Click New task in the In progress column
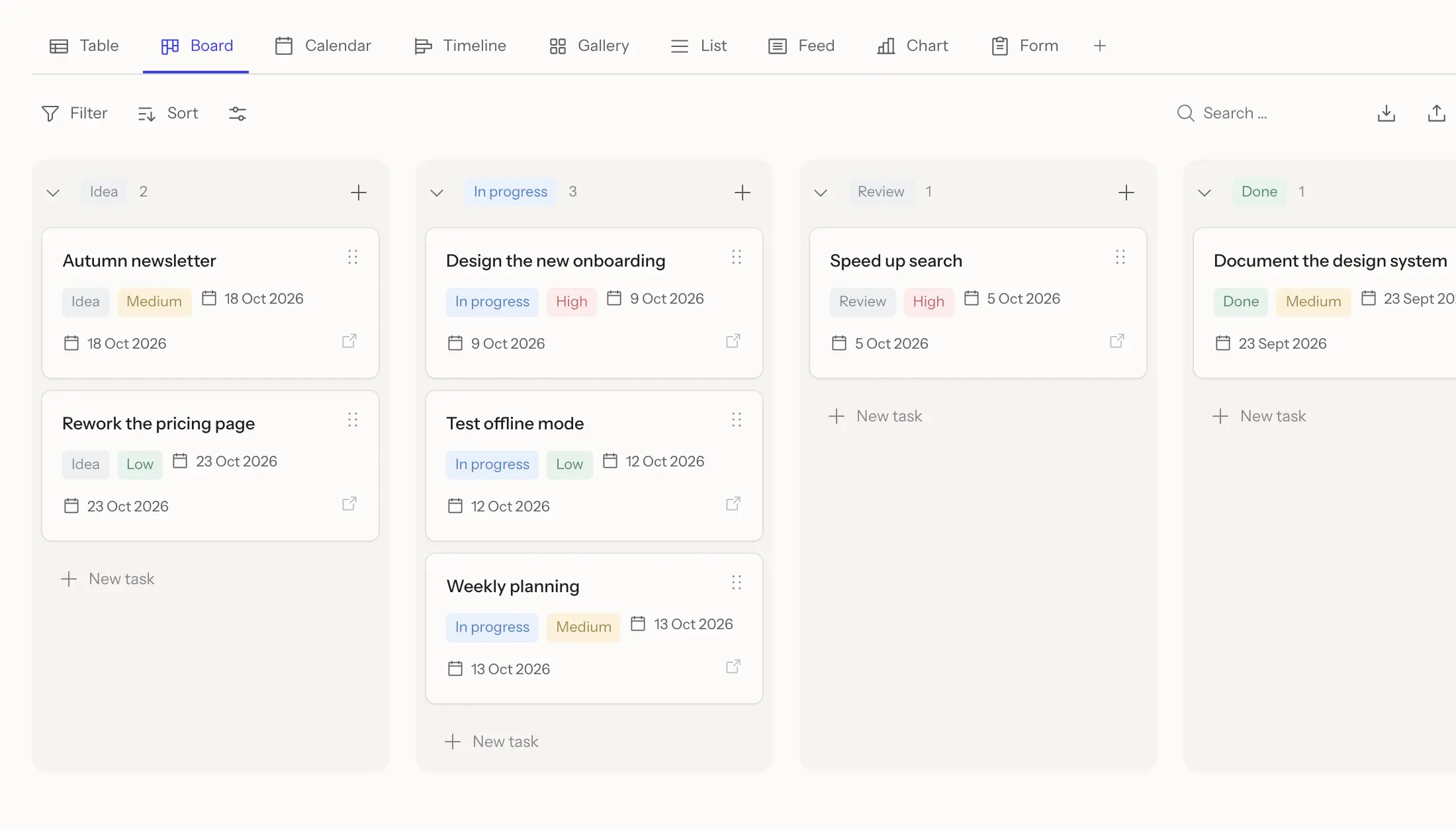The image size is (1456, 831). point(492,742)
